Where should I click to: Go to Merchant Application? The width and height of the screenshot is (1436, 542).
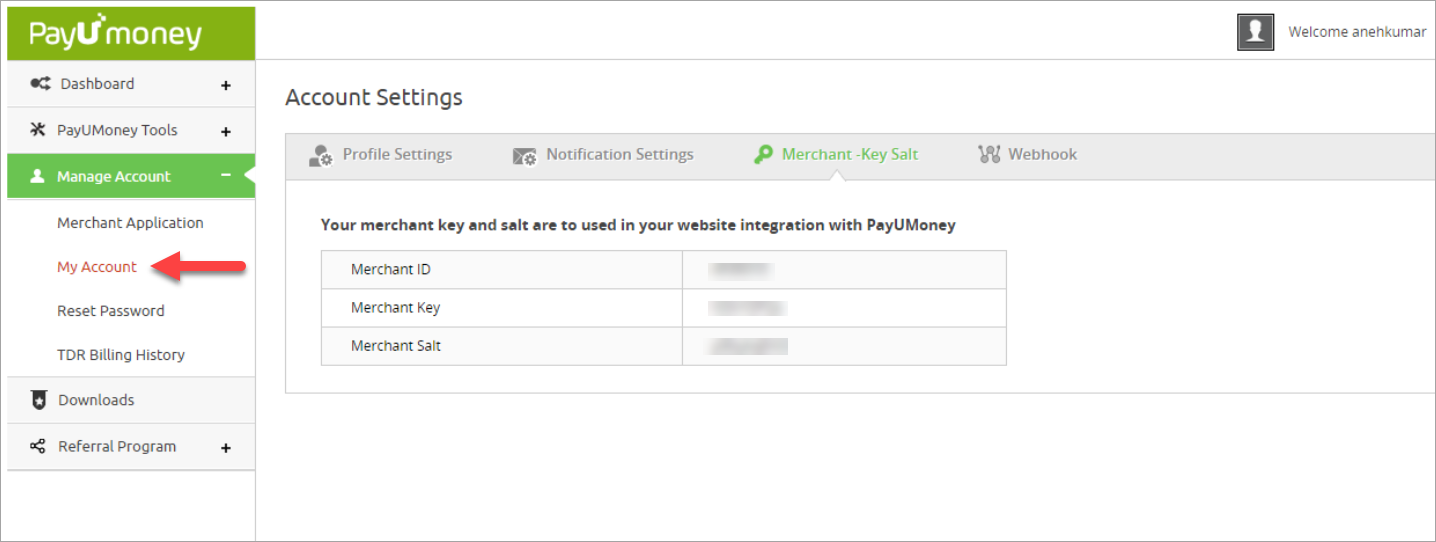tap(130, 223)
